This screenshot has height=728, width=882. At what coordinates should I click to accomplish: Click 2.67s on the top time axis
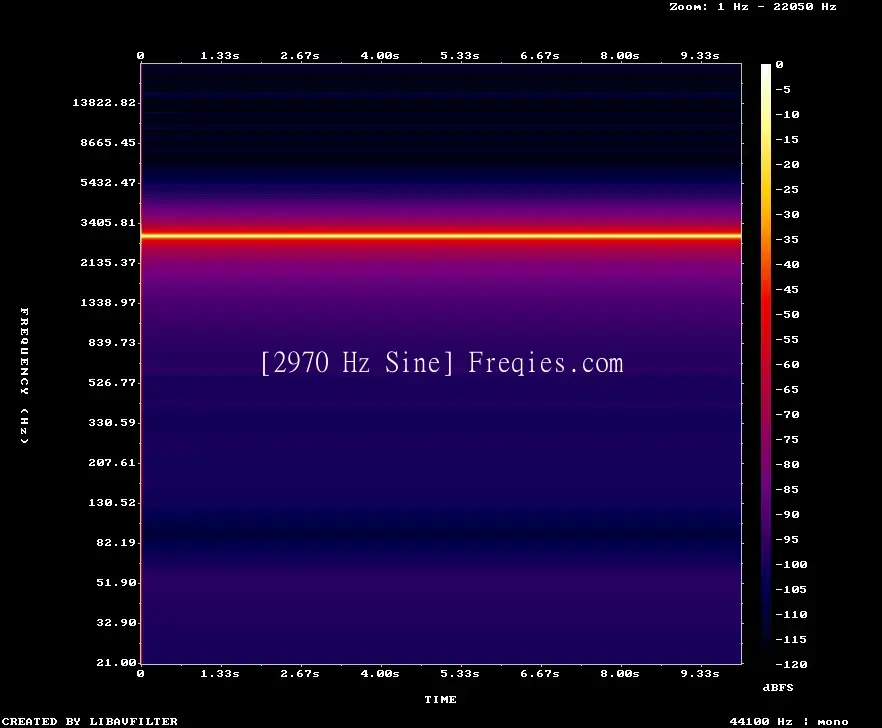(x=300, y=56)
